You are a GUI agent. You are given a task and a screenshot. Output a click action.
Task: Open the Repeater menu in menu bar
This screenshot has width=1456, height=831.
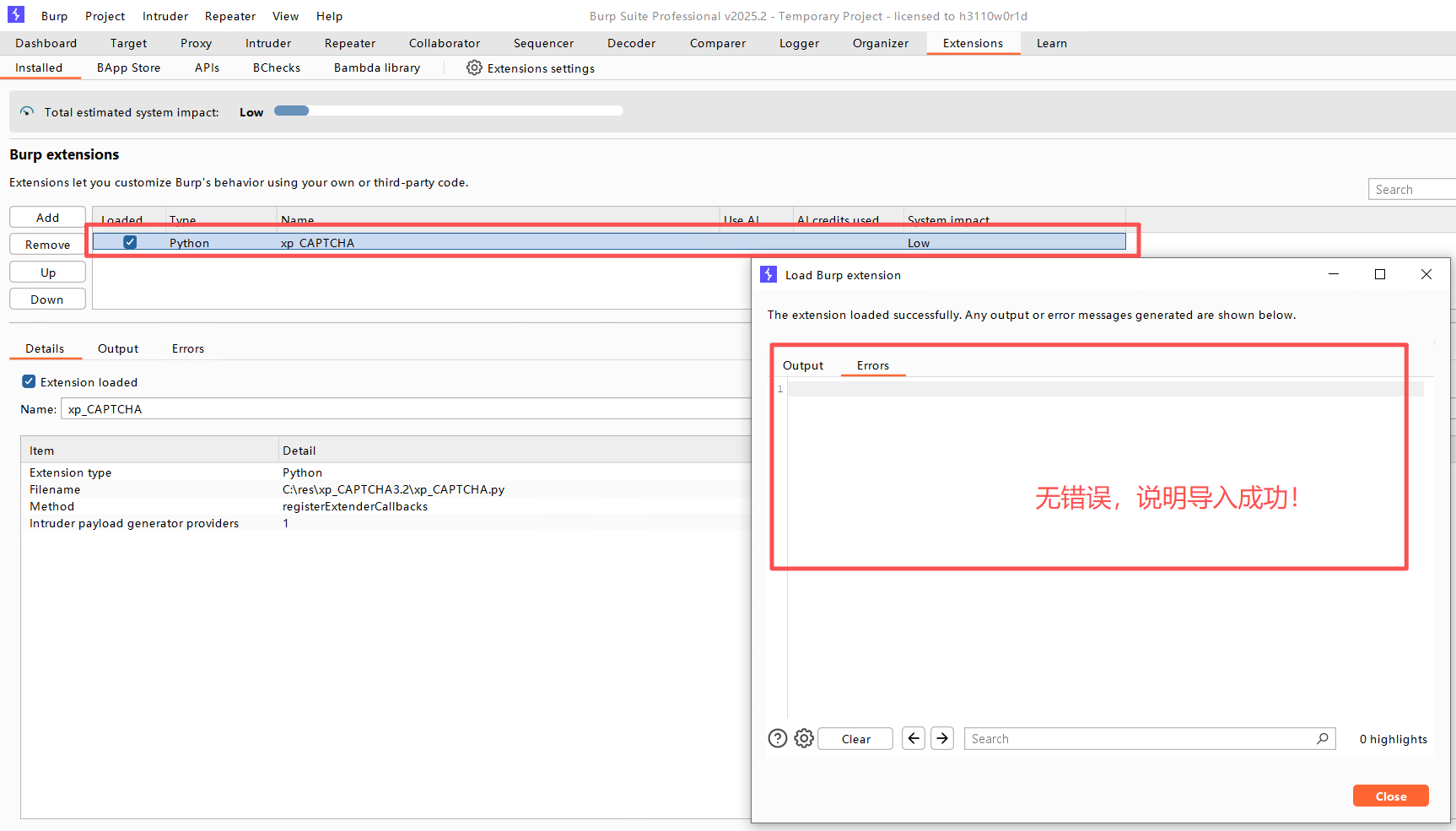point(230,16)
